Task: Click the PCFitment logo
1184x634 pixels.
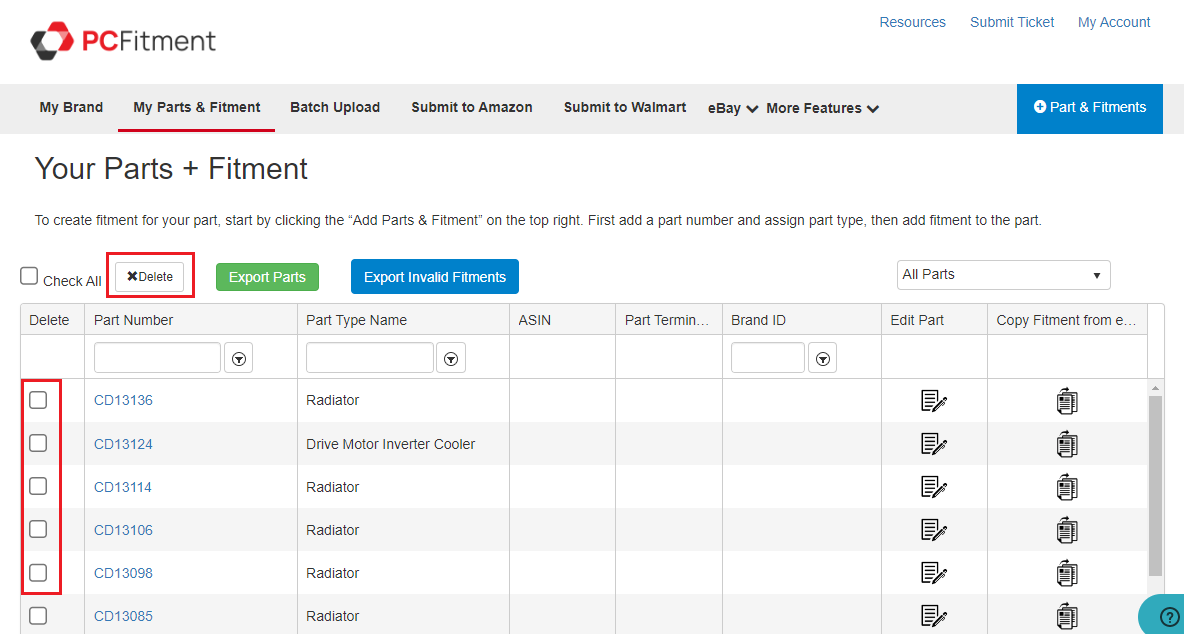Action: pyautogui.click(x=123, y=41)
